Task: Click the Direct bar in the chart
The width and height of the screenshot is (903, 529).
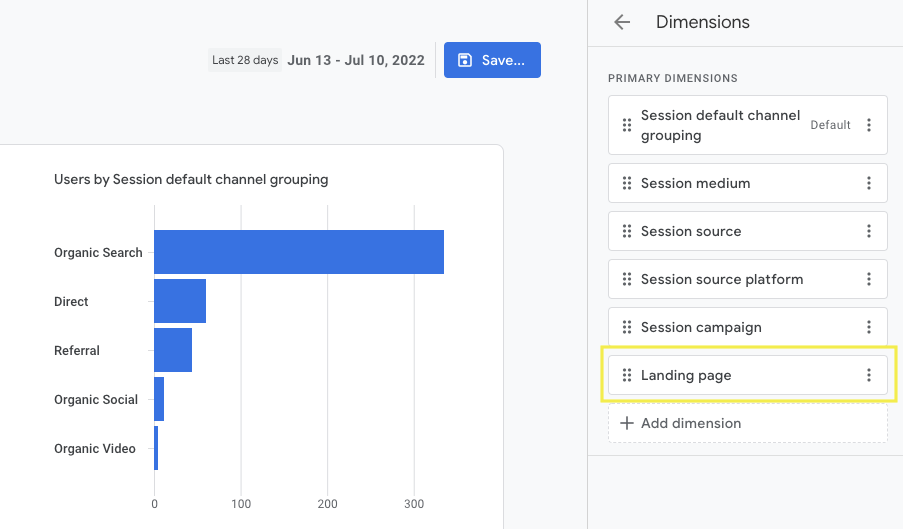Action: coord(180,301)
